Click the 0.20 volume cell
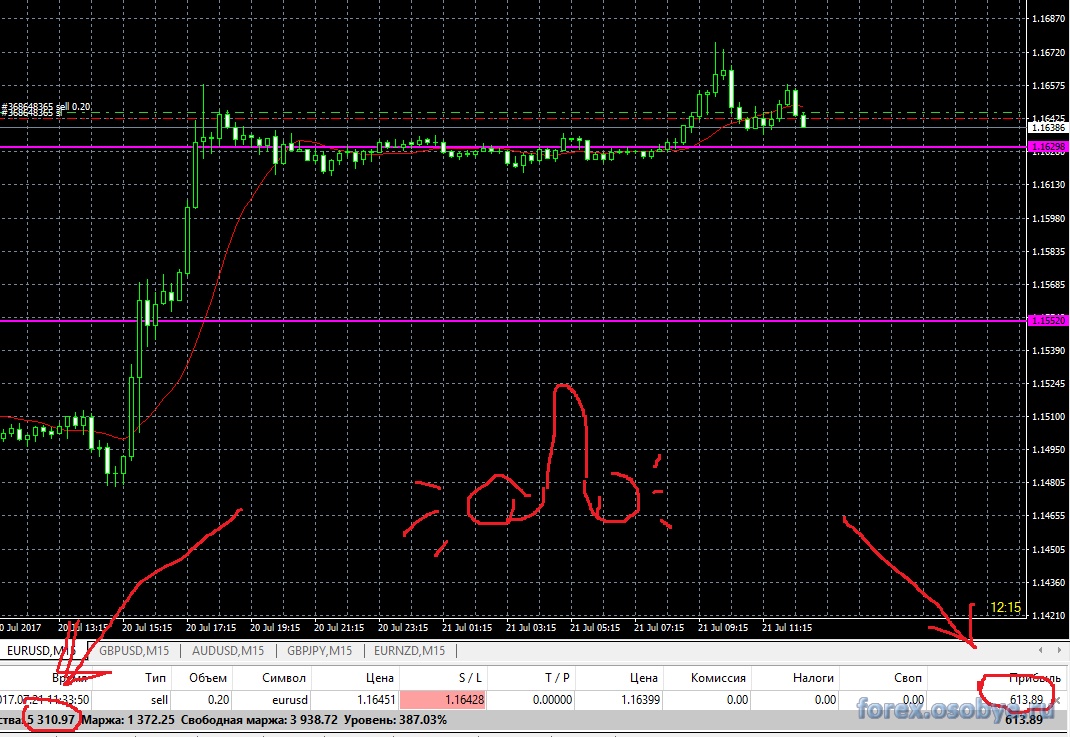This screenshot has height=737, width=1070. (x=218, y=699)
